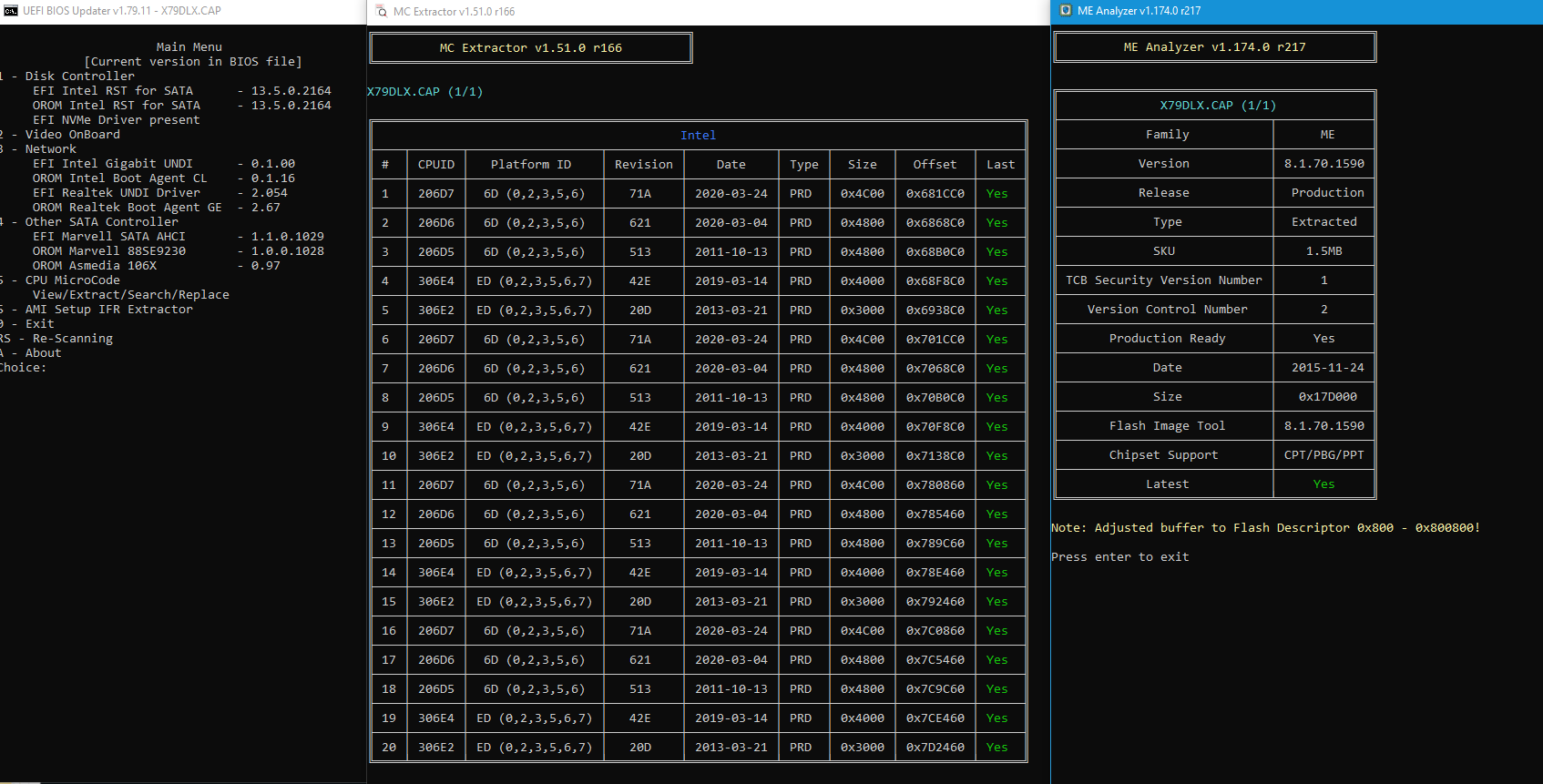Click the 0x17D000 size value
This screenshot has height=784, width=1543.
(1328, 397)
